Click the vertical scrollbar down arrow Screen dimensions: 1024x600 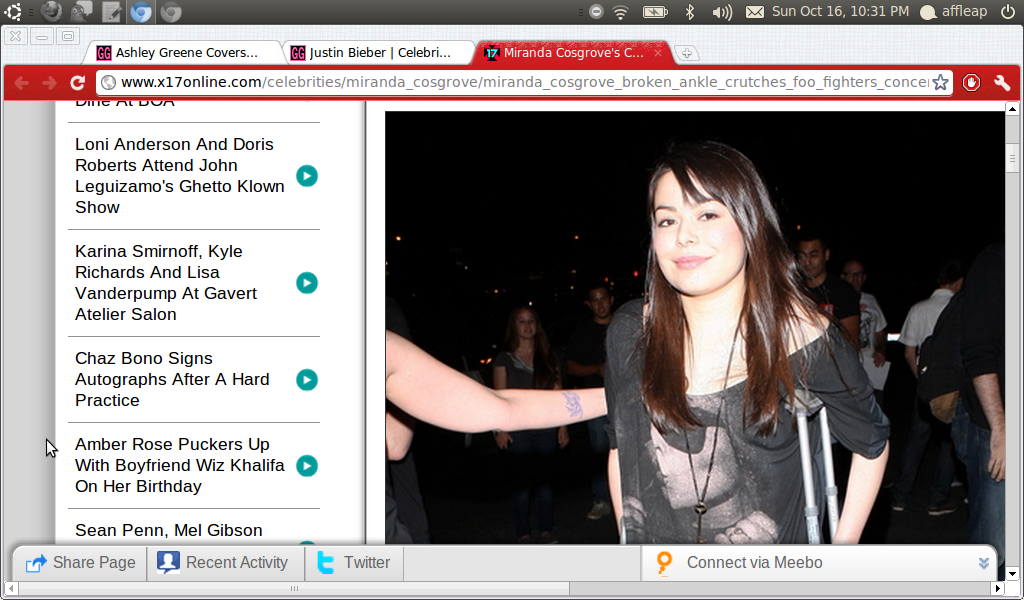pos(1012,574)
